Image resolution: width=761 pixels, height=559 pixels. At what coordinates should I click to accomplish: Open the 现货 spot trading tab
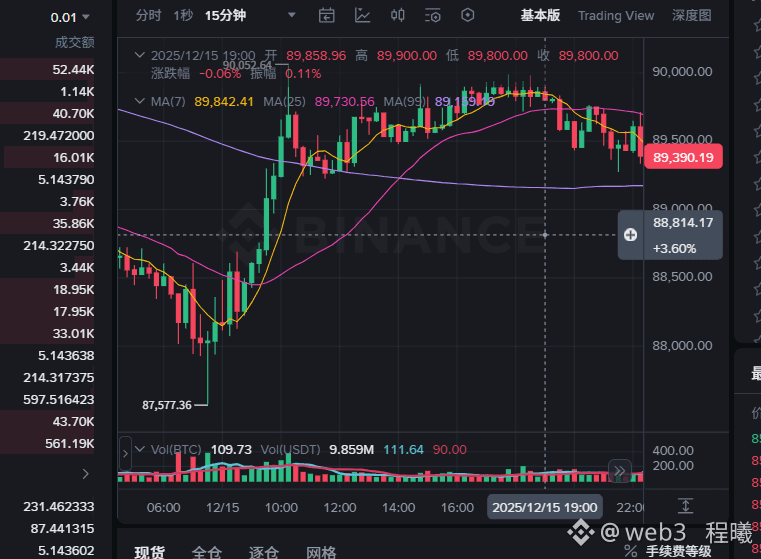(x=149, y=552)
